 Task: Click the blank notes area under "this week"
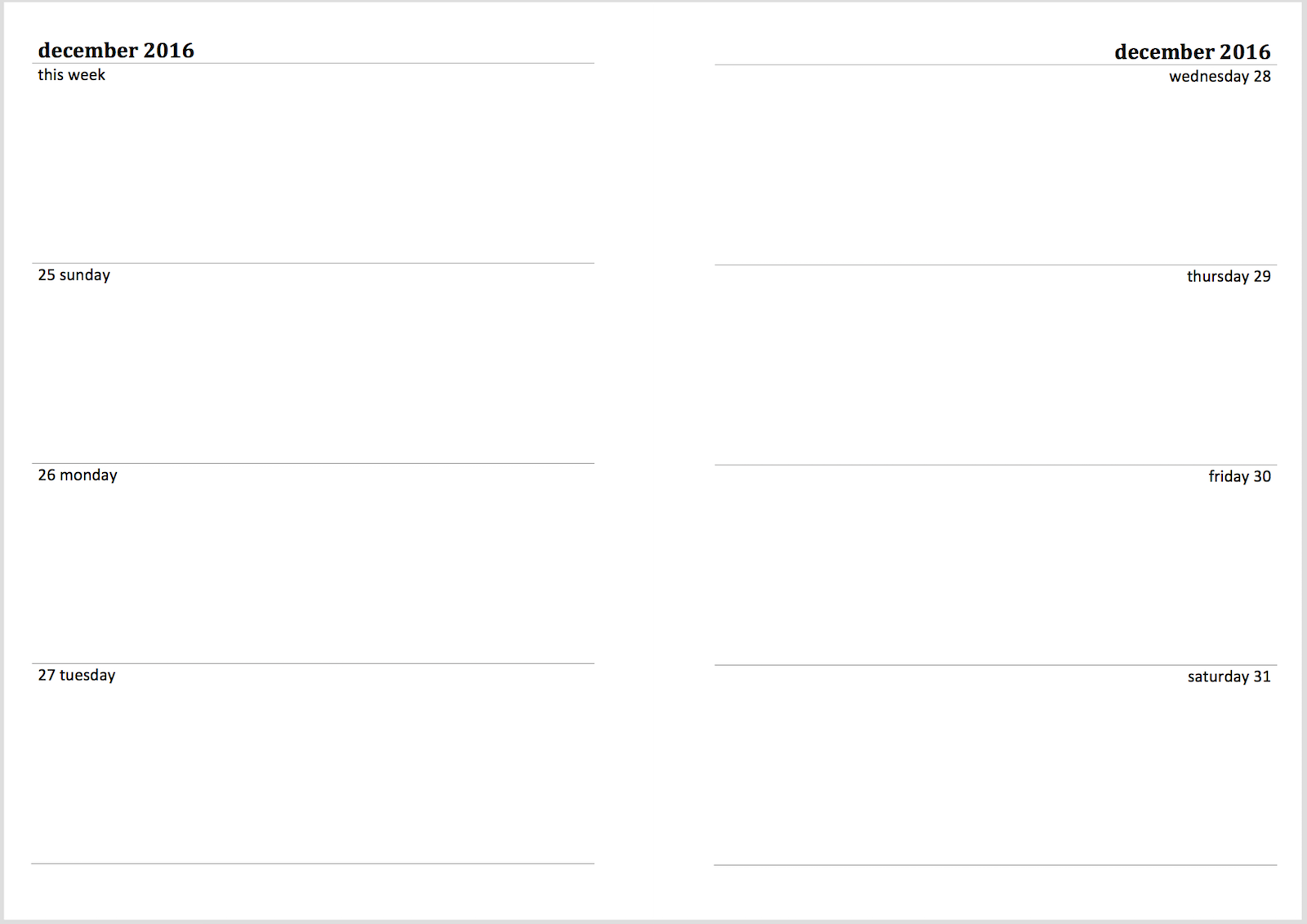(313, 173)
